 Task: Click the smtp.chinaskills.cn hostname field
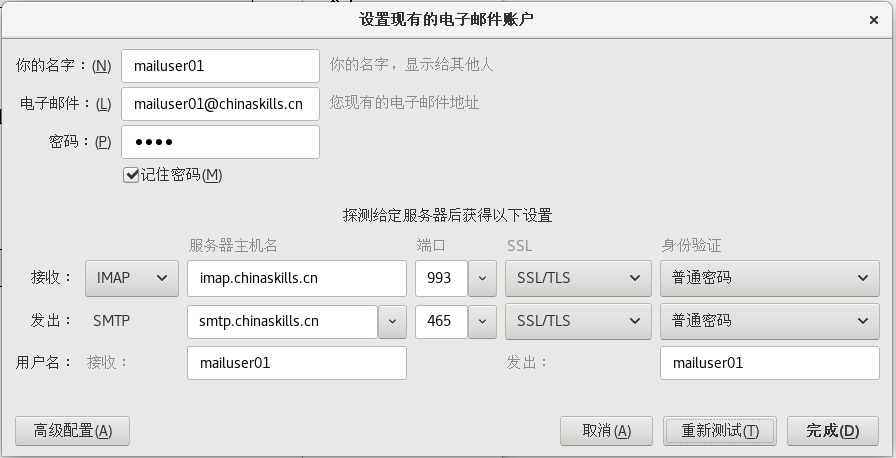pyautogui.click(x=283, y=321)
